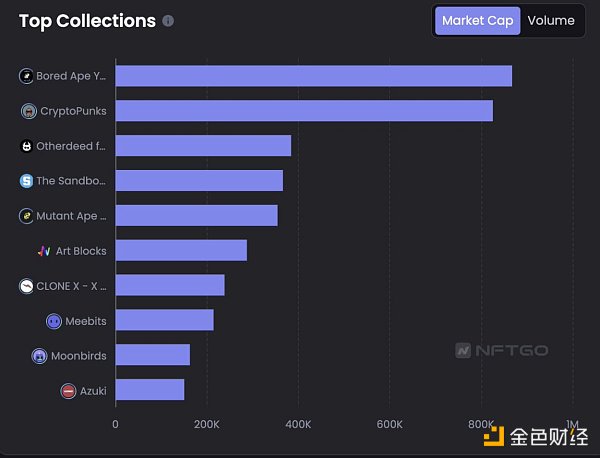Click the Art Blocks collection icon
This screenshot has height=458, width=600.
tap(44, 251)
